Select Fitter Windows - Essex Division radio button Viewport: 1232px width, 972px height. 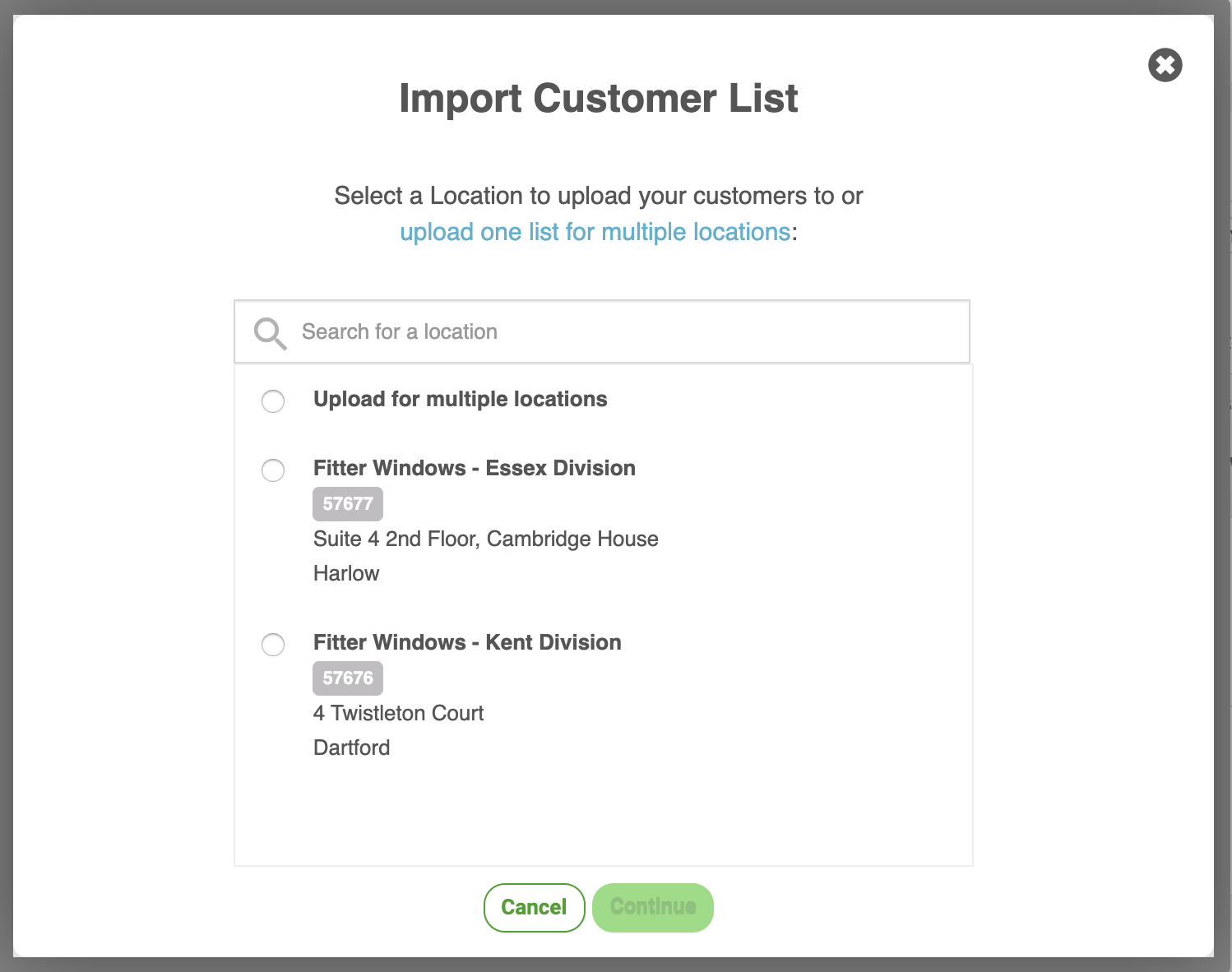click(273, 470)
